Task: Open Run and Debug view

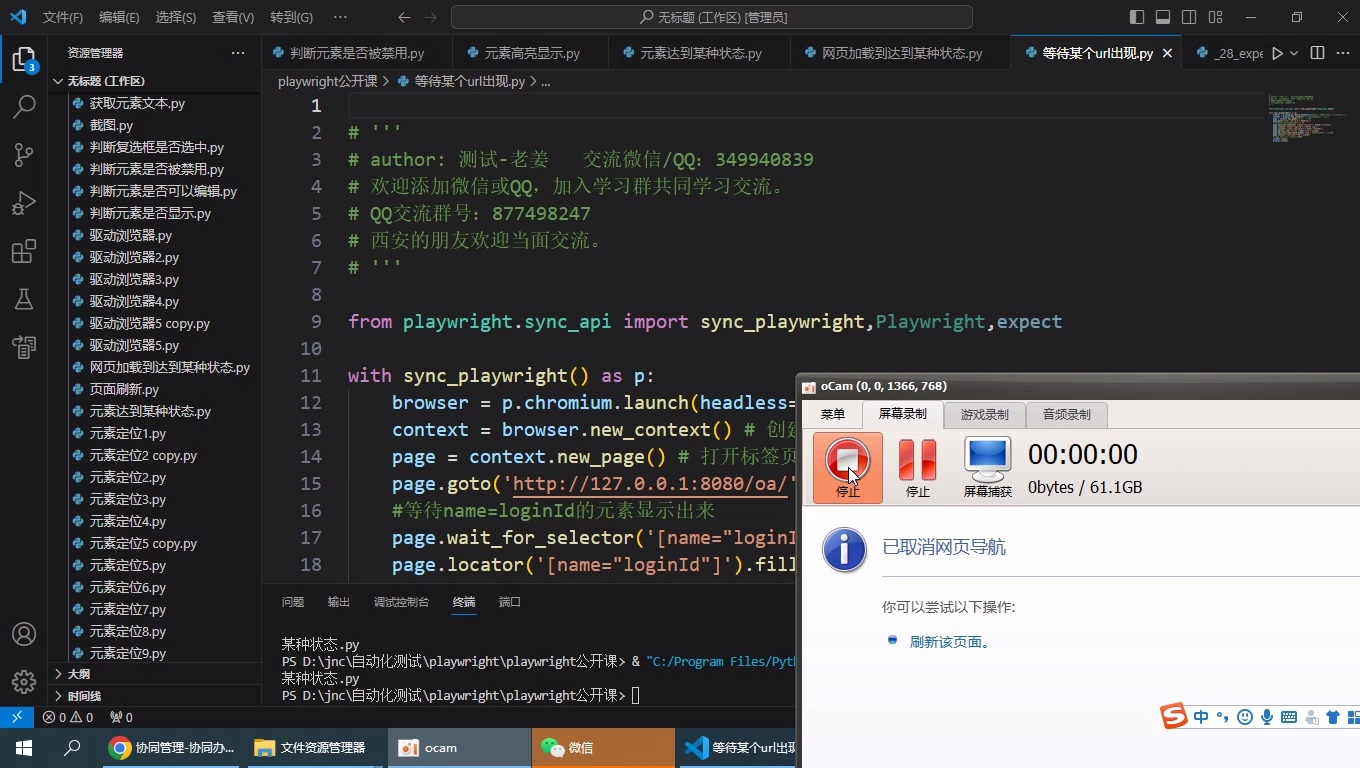Action: [x=24, y=203]
